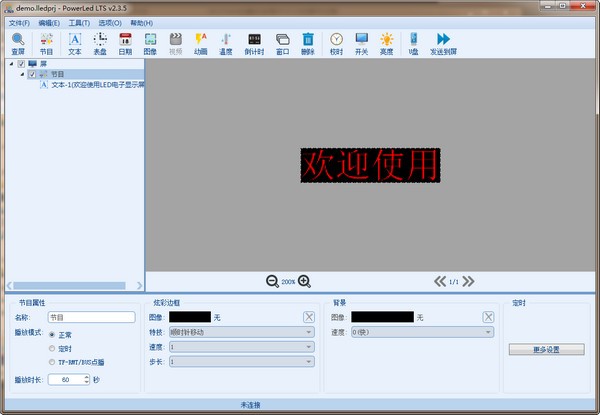Click the 名称 name input field
Image resolution: width=600 pixels, height=415 pixels.
(x=90, y=317)
